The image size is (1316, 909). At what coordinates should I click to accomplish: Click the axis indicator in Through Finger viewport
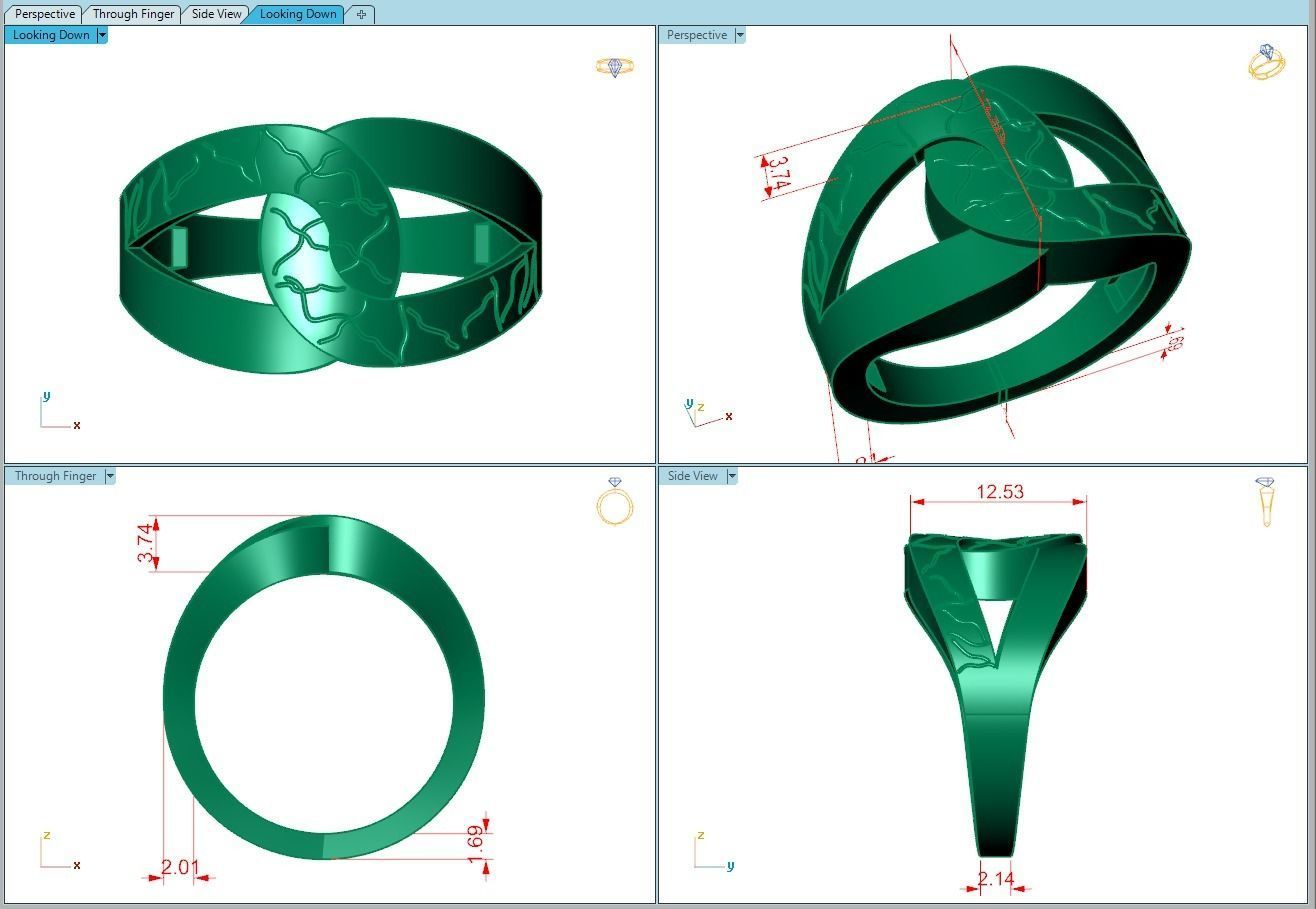click(60, 850)
